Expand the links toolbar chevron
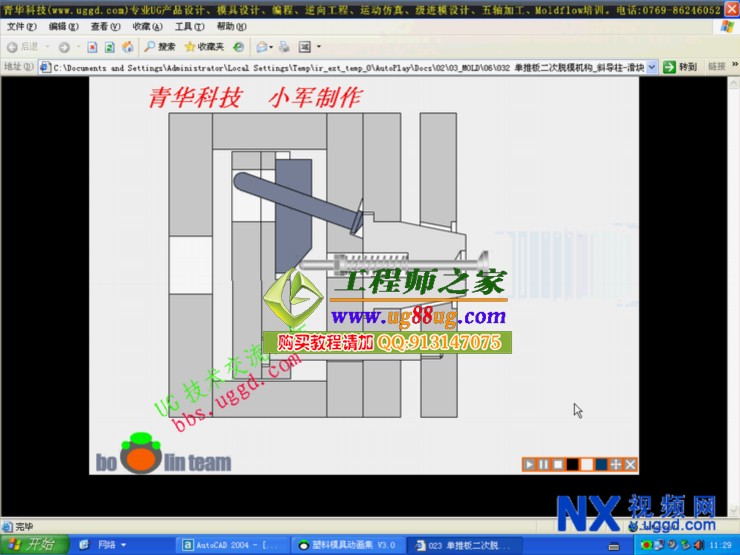Screen dimensions: 740x555 click(x=735, y=65)
